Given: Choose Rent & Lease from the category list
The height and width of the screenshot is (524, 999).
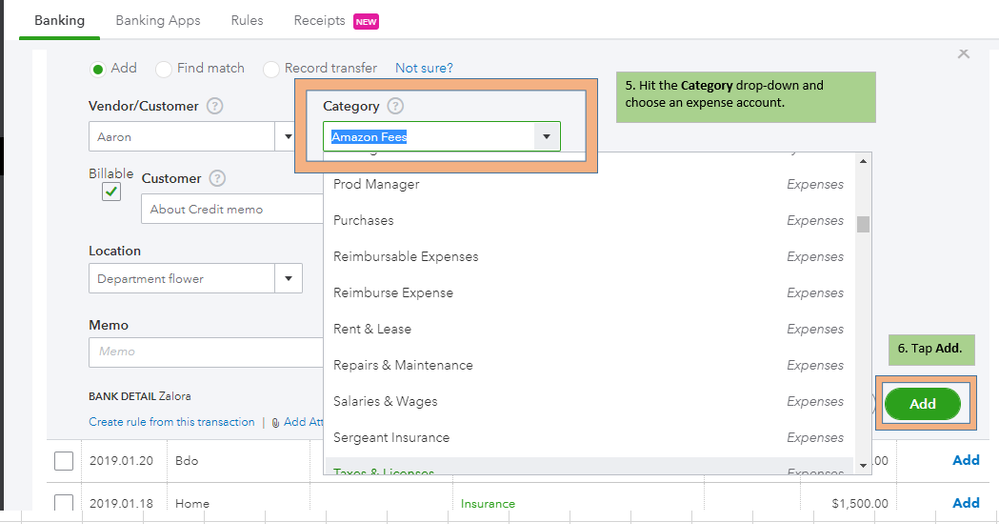Looking at the screenshot, I should 372,329.
